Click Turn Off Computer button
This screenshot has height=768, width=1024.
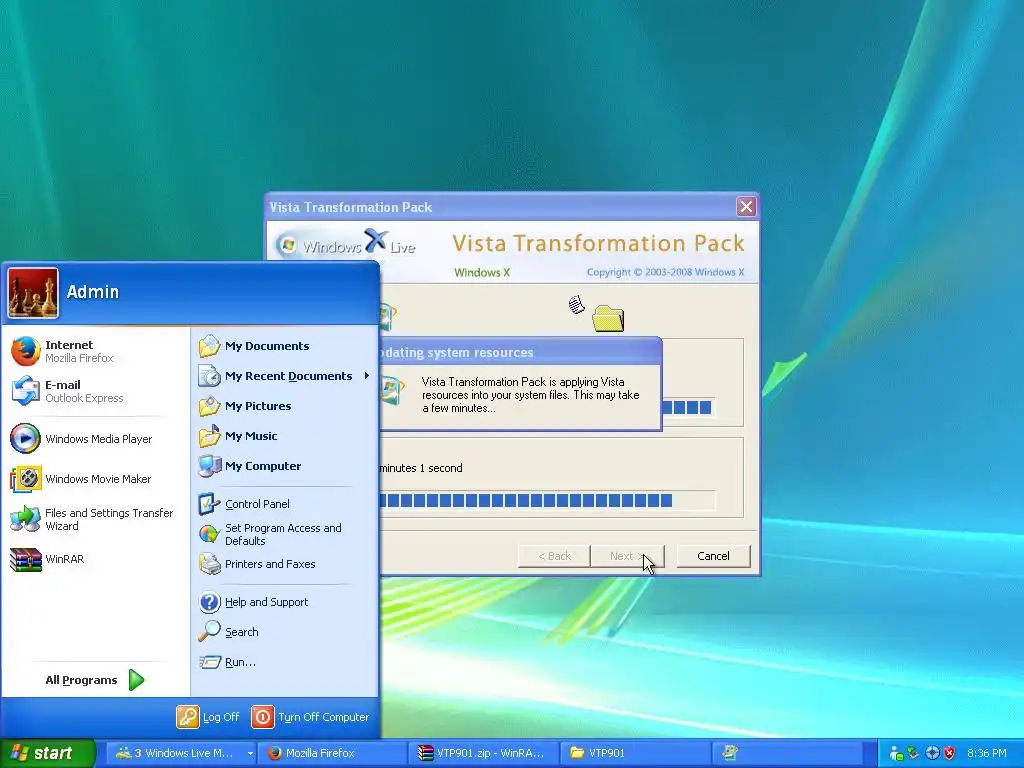point(311,717)
